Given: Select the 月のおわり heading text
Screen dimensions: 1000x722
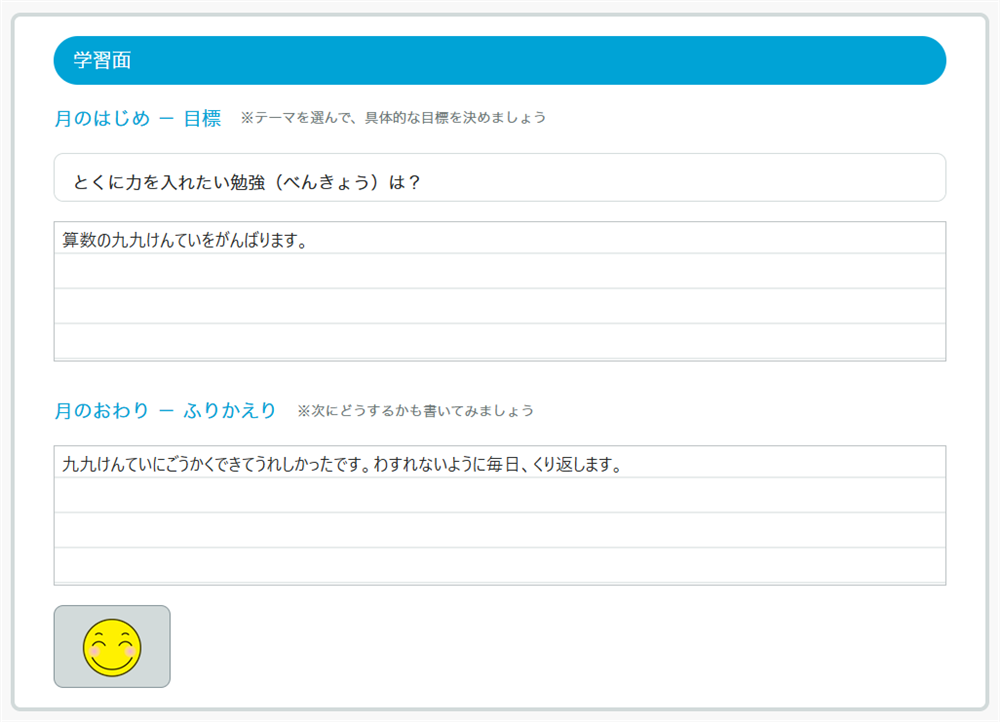Looking at the screenshot, I should coord(102,411).
